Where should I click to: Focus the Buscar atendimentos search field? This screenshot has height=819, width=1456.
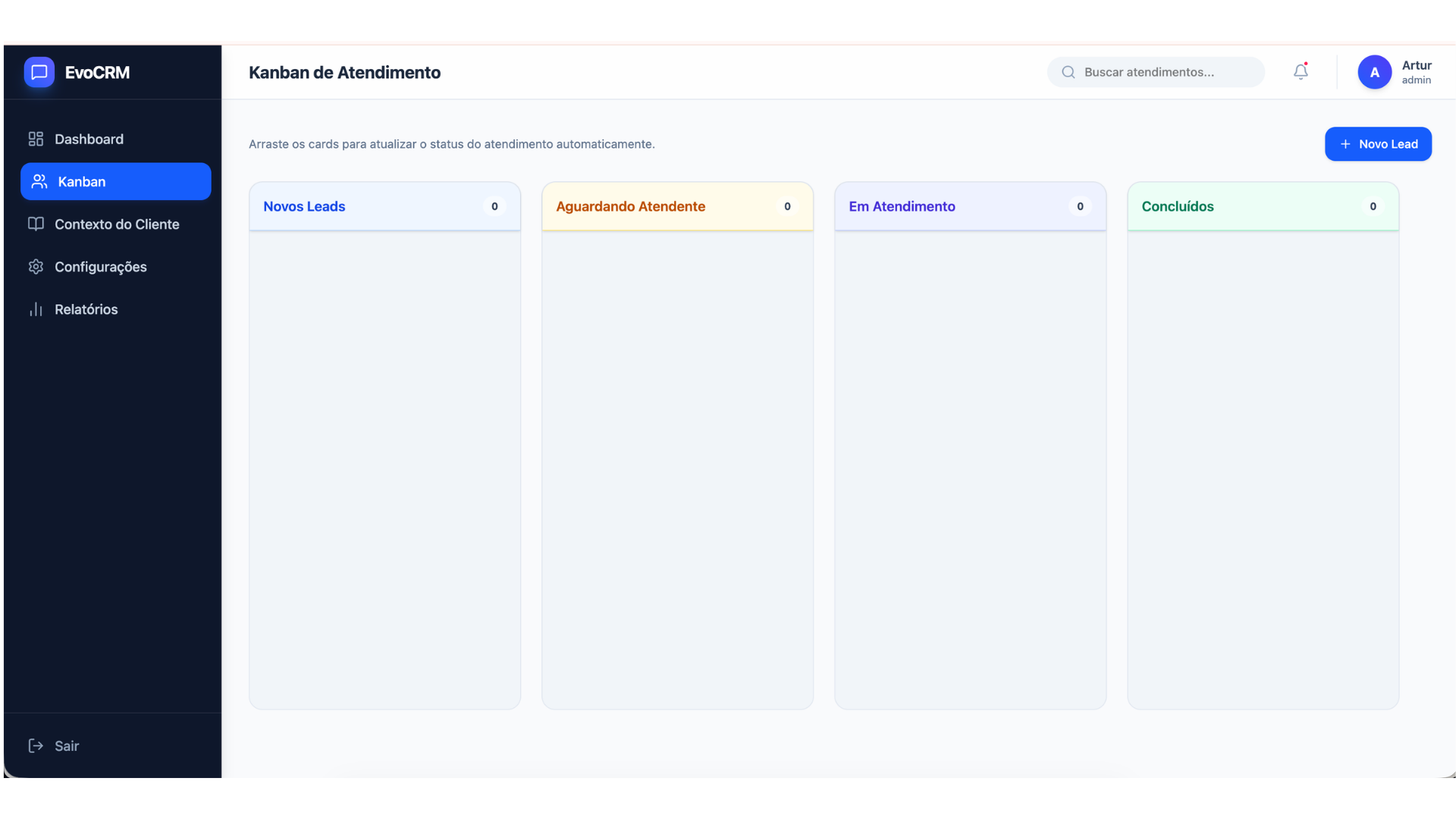pyautogui.click(x=1168, y=72)
